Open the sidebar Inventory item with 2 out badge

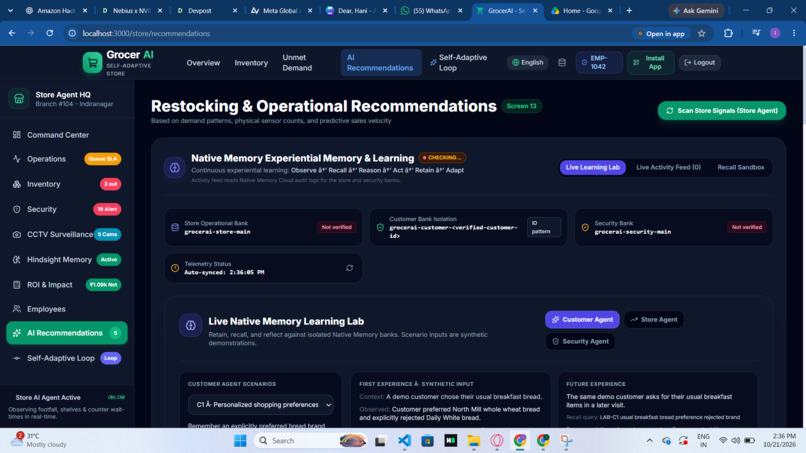[67, 184]
